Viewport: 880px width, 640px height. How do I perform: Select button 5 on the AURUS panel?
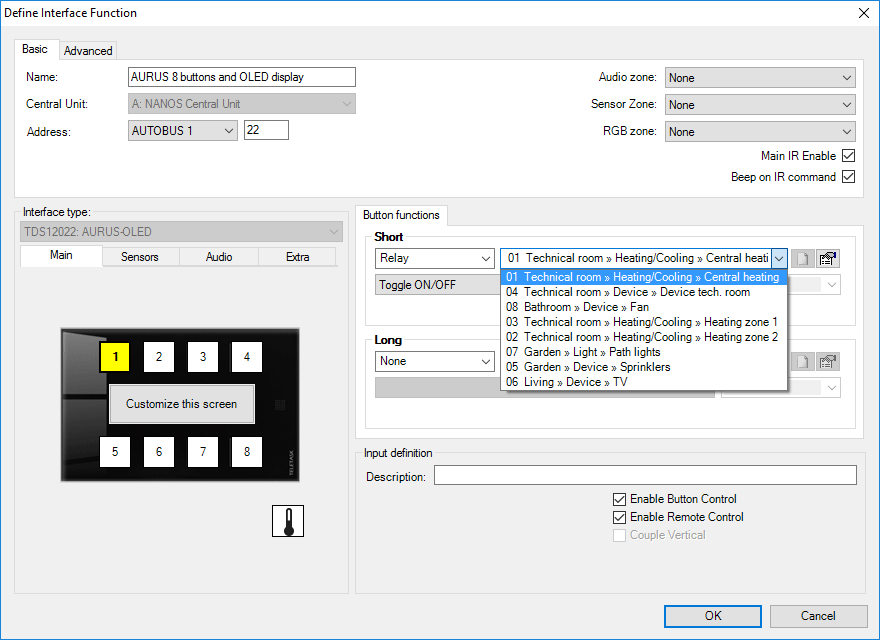point(115,452)
